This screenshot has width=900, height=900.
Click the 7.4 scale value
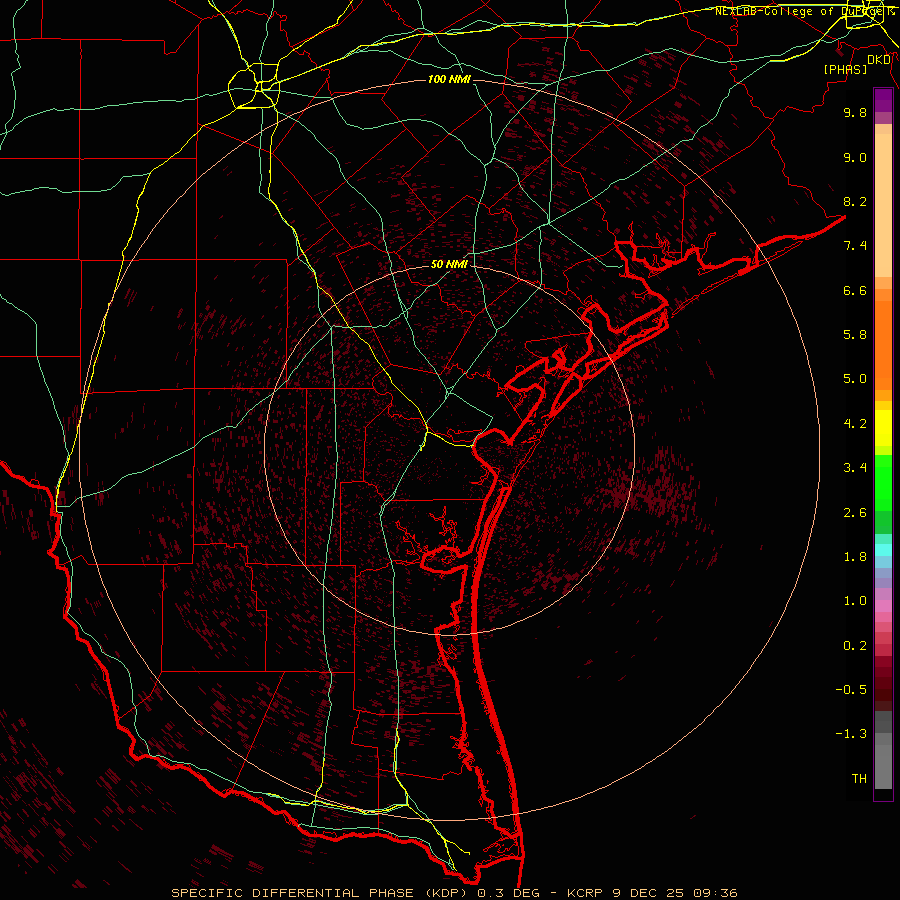855,246
